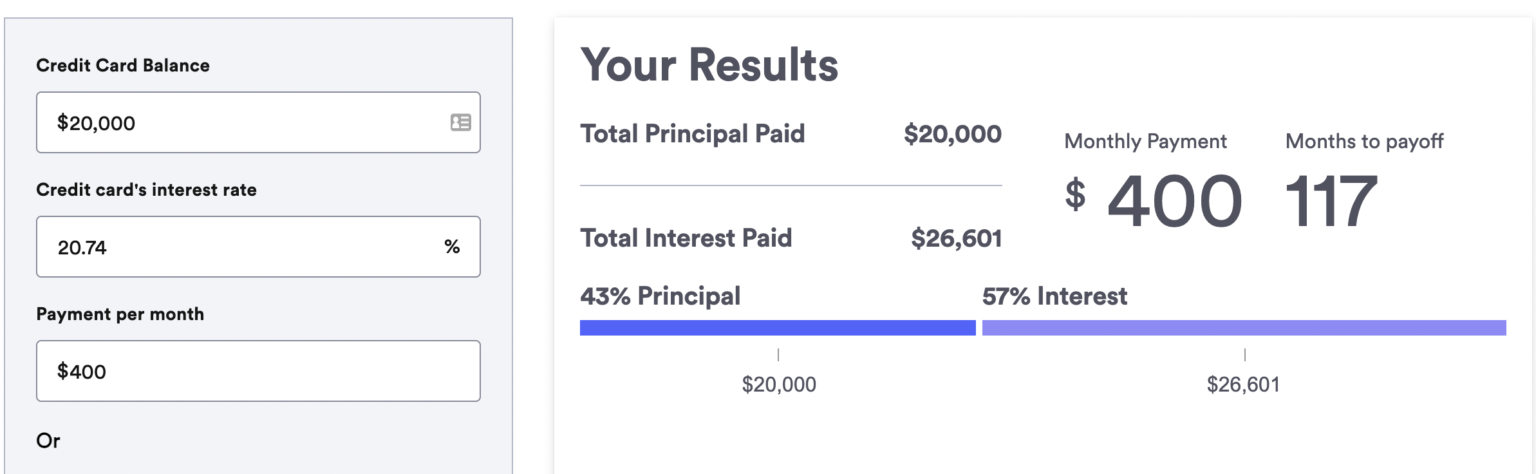Click the "57% Interest" label

1054,296
